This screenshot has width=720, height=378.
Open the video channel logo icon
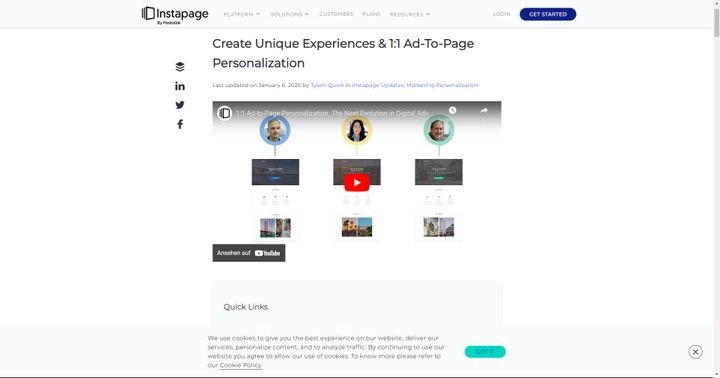(225, 113)
